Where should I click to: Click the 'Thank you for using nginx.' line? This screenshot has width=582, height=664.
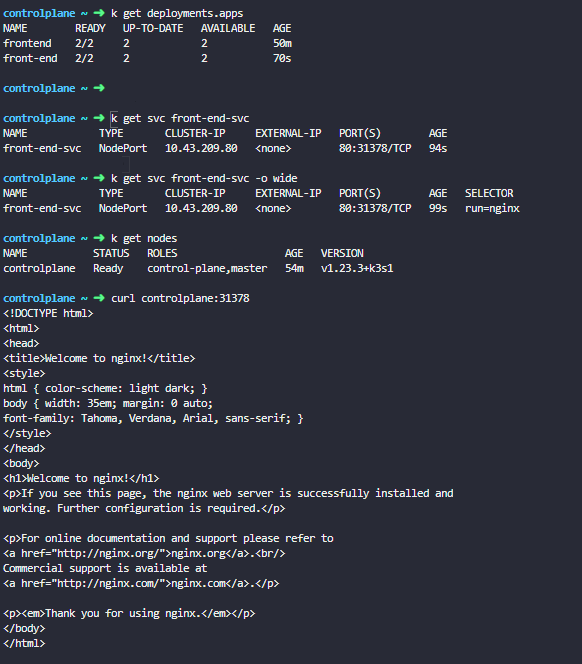coord(129,614)
